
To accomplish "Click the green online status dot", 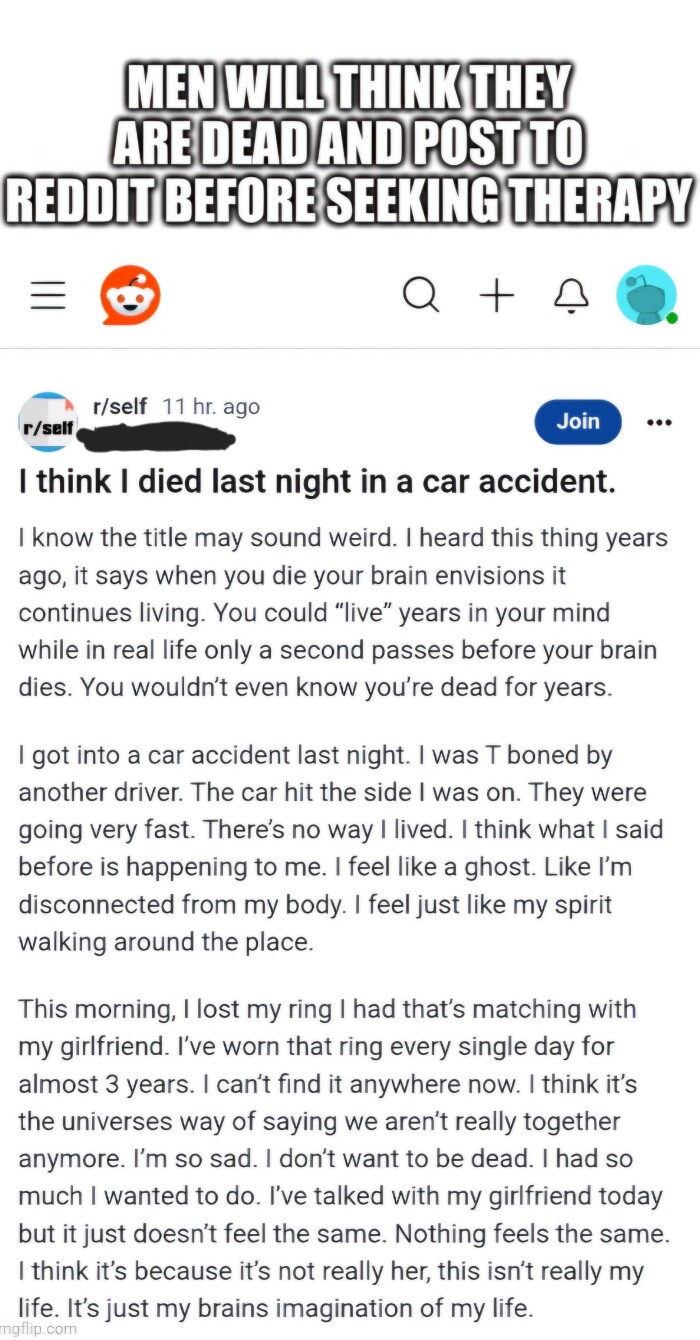I will click(x=672, y=318).
